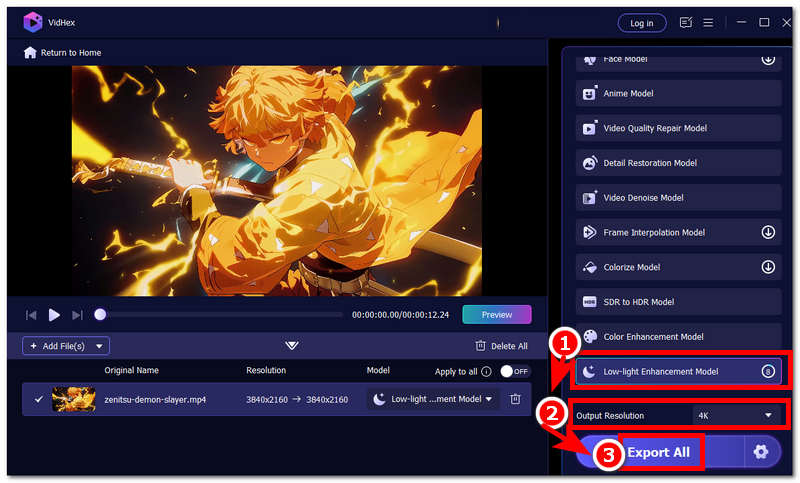Click the Apply to all info icon
The height and width of the screenshot is (483, 800).
[x=486, y=371]
